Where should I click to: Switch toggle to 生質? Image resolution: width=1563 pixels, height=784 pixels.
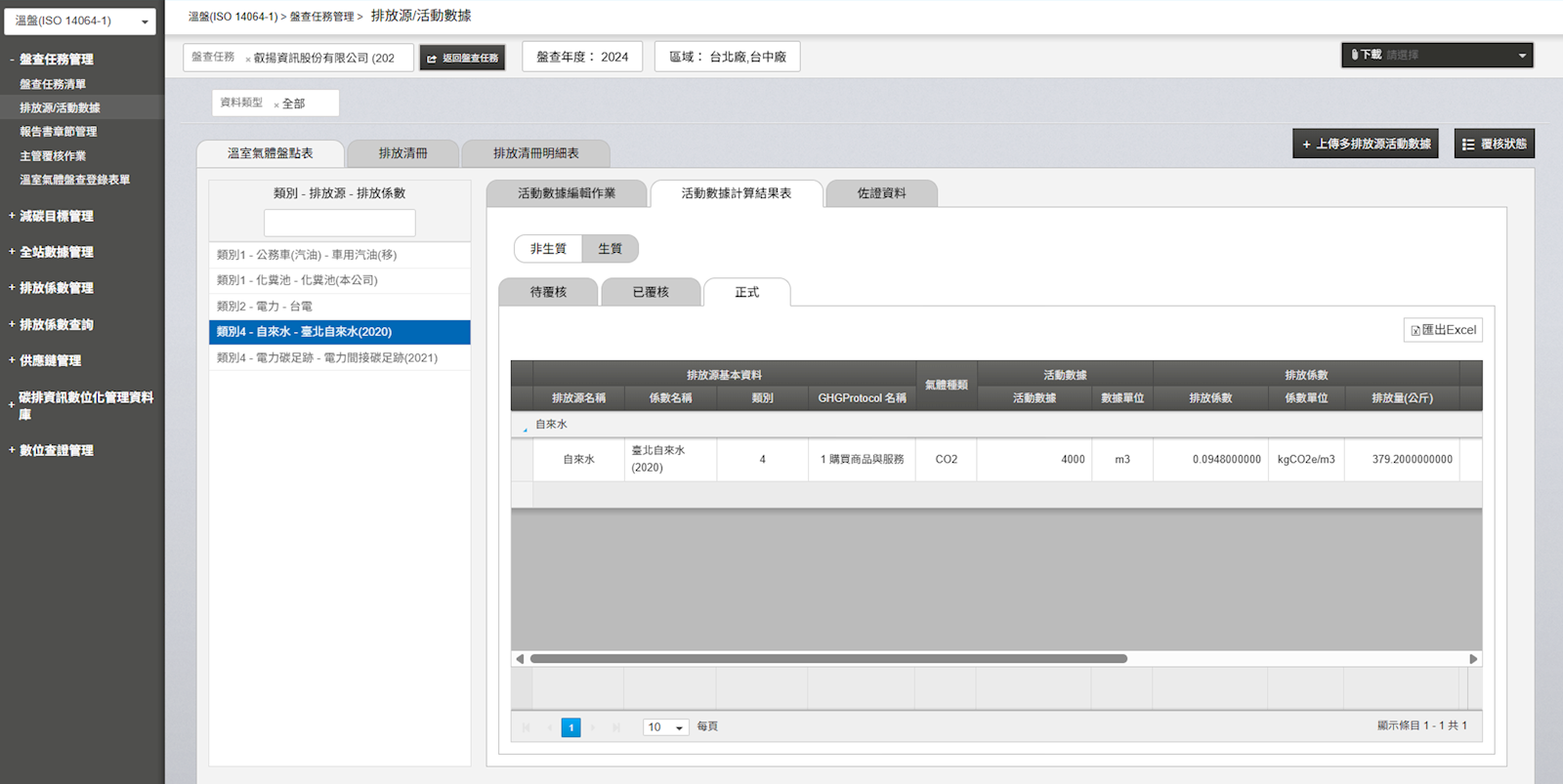click(610, 249)
